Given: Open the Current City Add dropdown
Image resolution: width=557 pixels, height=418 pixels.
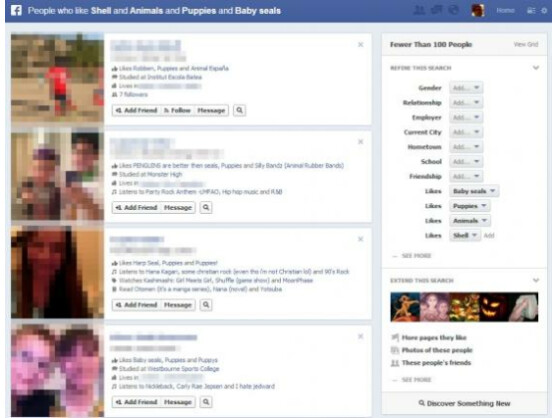Looking at the screenshot, I should click(466, 132).
